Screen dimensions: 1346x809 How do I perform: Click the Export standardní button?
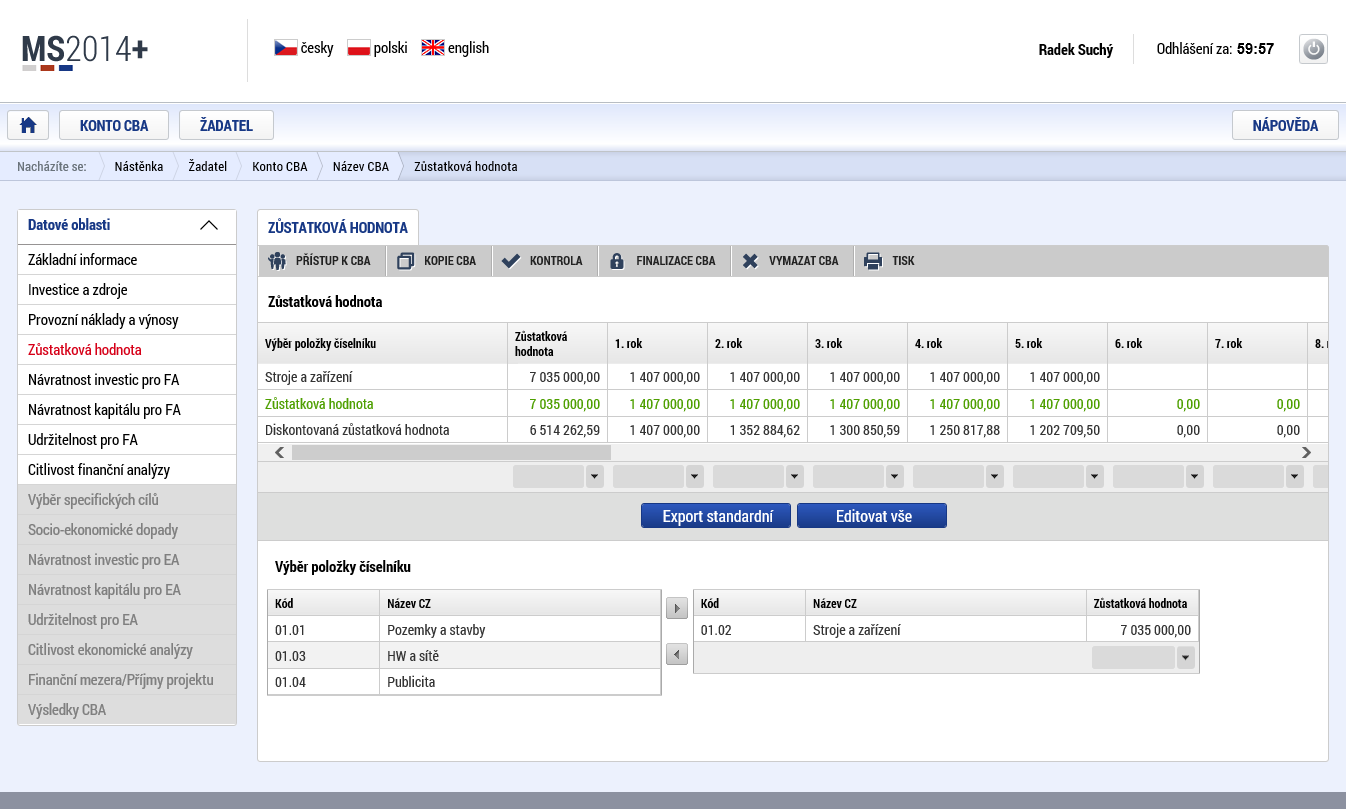pyautogui.click(x=716, y=516)
